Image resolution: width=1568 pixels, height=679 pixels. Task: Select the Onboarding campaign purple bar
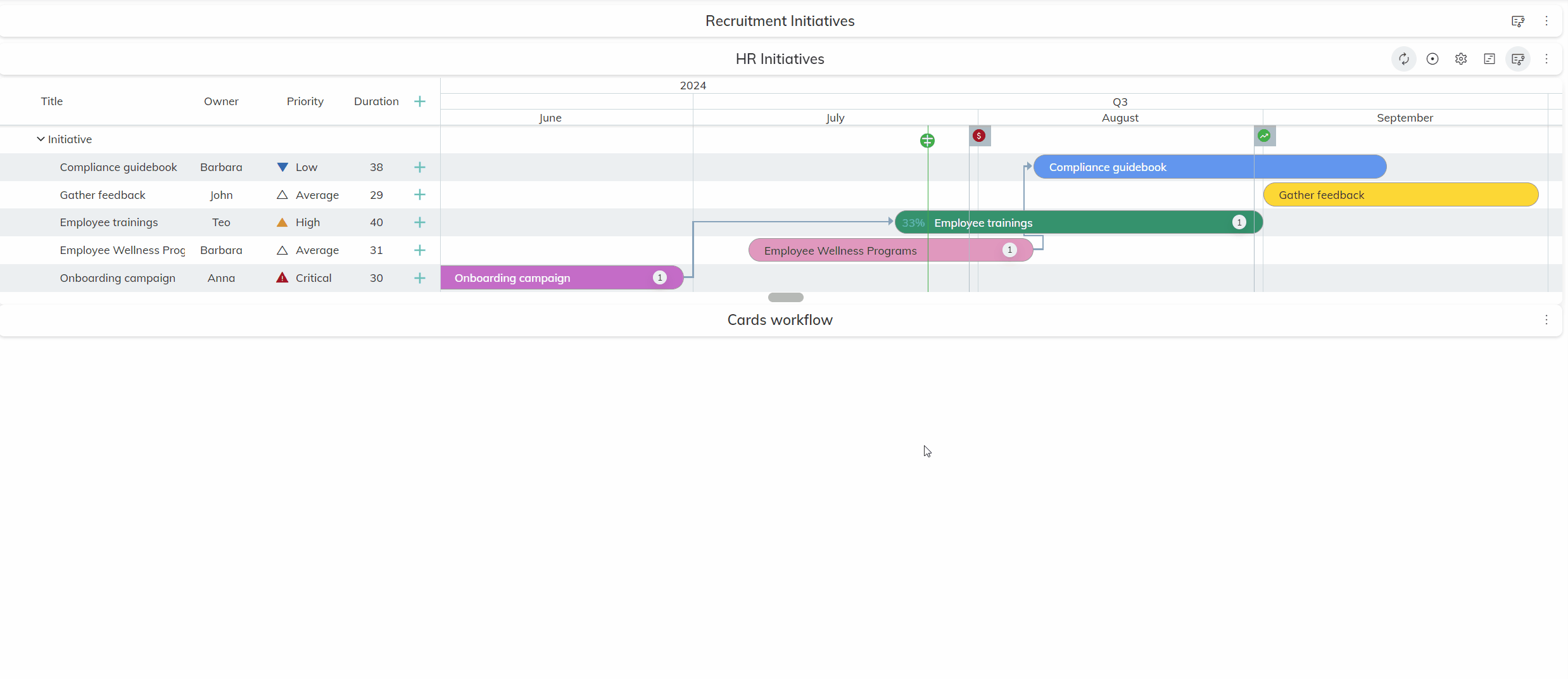[562, 278]
